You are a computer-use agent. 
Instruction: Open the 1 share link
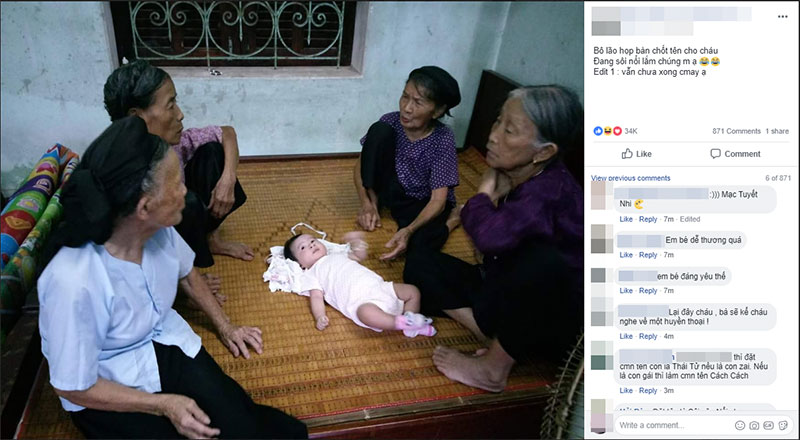pos(777,131)
